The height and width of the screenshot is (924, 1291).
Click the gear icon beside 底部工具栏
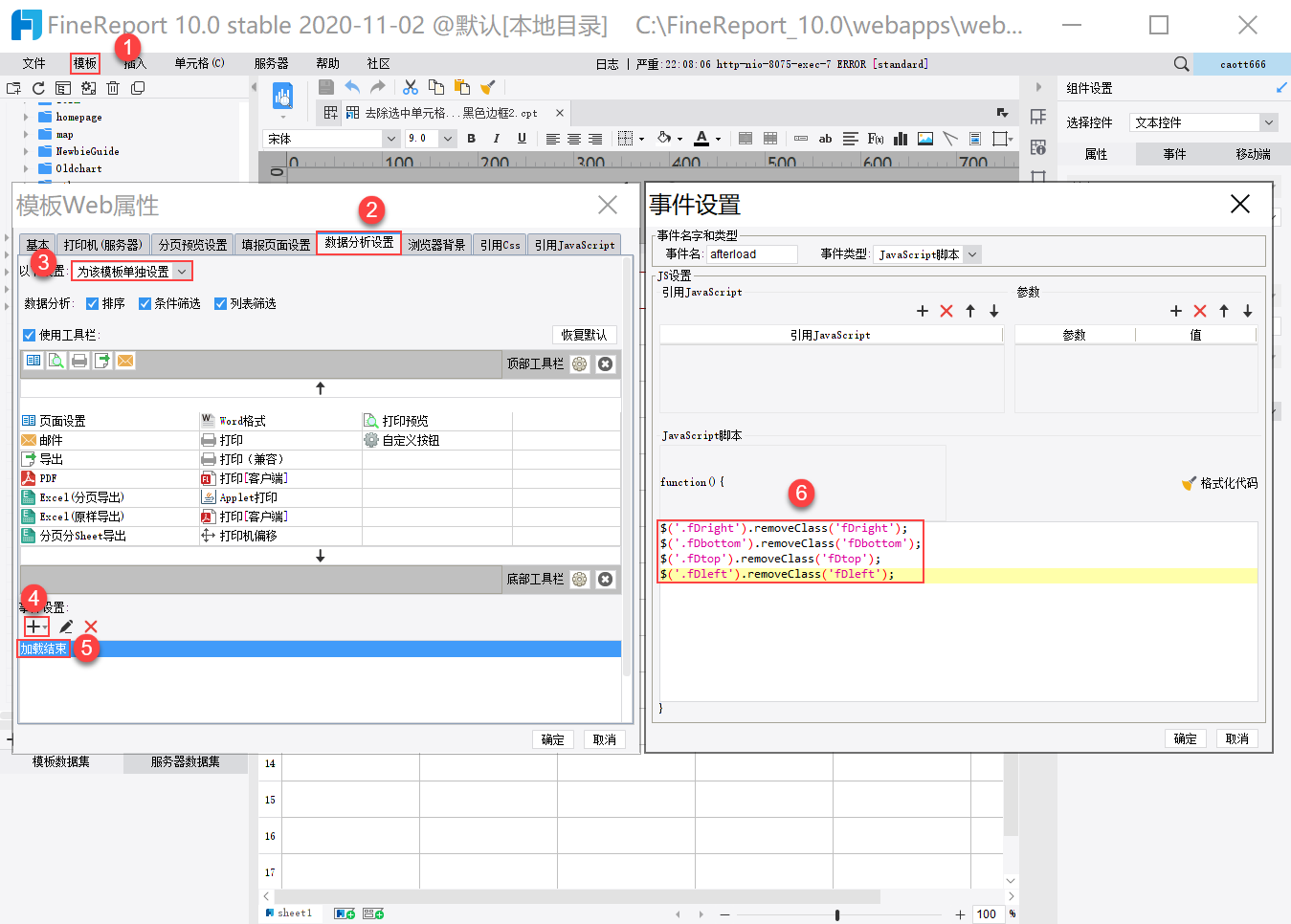click(580, 579)
